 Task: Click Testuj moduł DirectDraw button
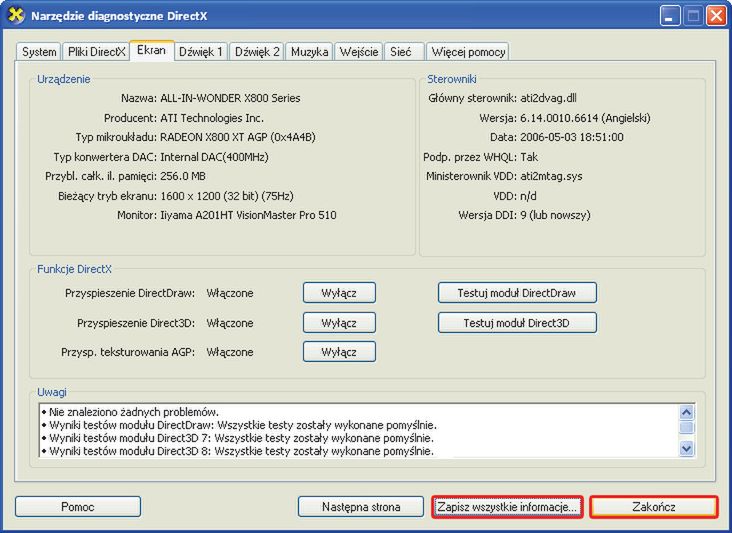pyautogui.click(x=517, y=293)
